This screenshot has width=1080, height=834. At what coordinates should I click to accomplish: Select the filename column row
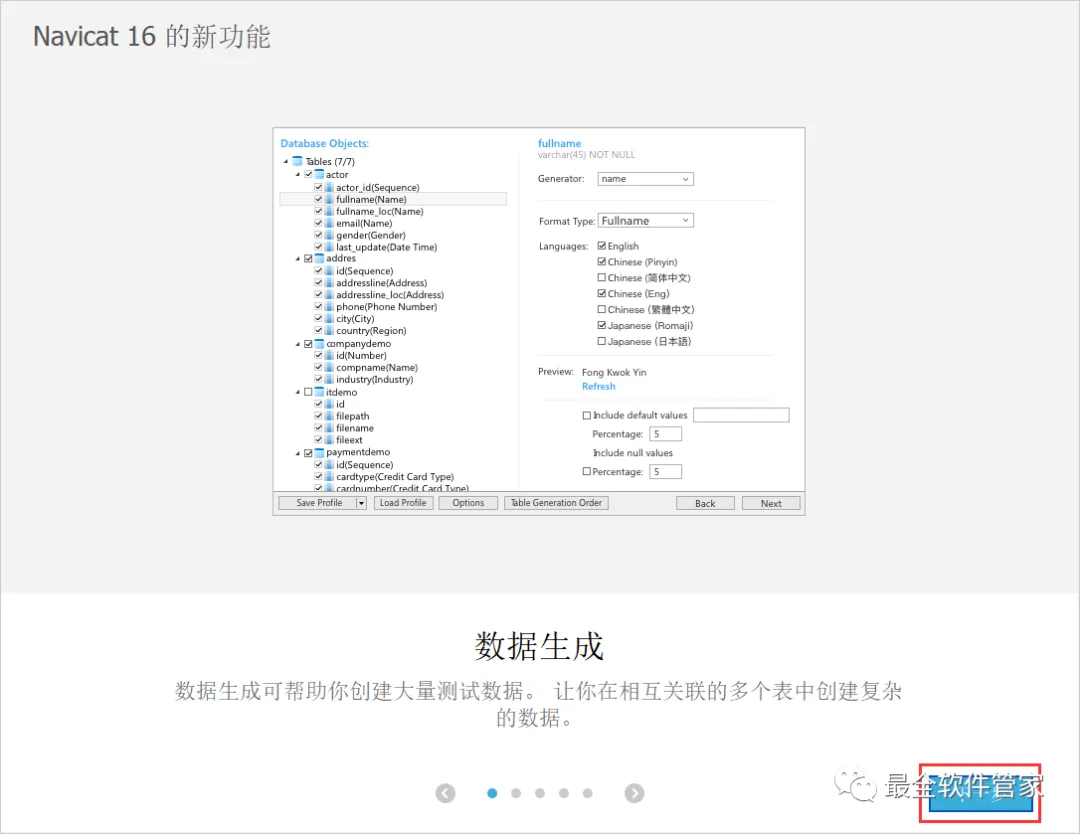355,428
